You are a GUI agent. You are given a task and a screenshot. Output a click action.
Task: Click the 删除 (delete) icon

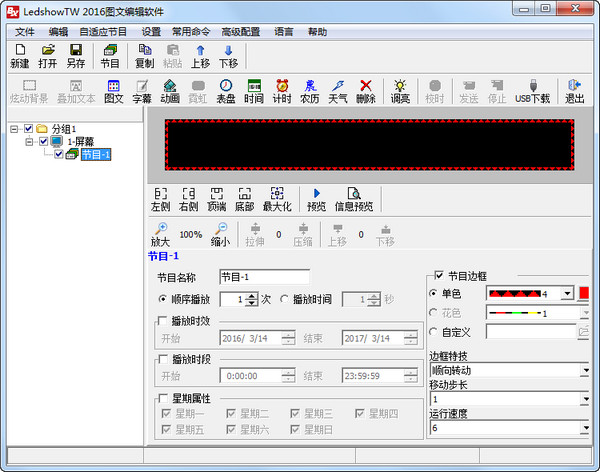coord(366,91)
